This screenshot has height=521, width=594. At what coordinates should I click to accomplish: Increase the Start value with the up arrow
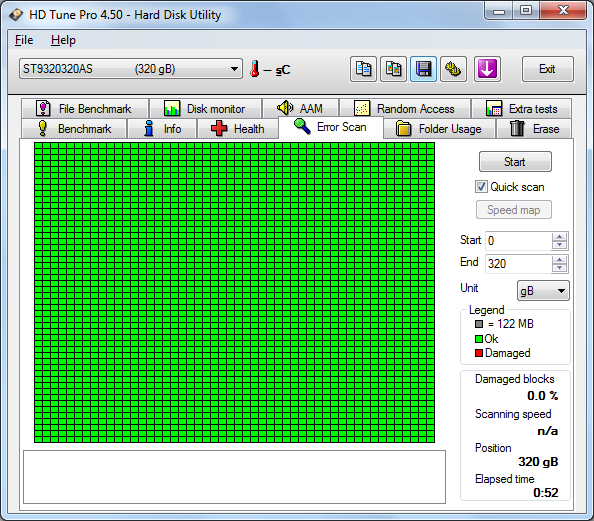coord(559,237)
